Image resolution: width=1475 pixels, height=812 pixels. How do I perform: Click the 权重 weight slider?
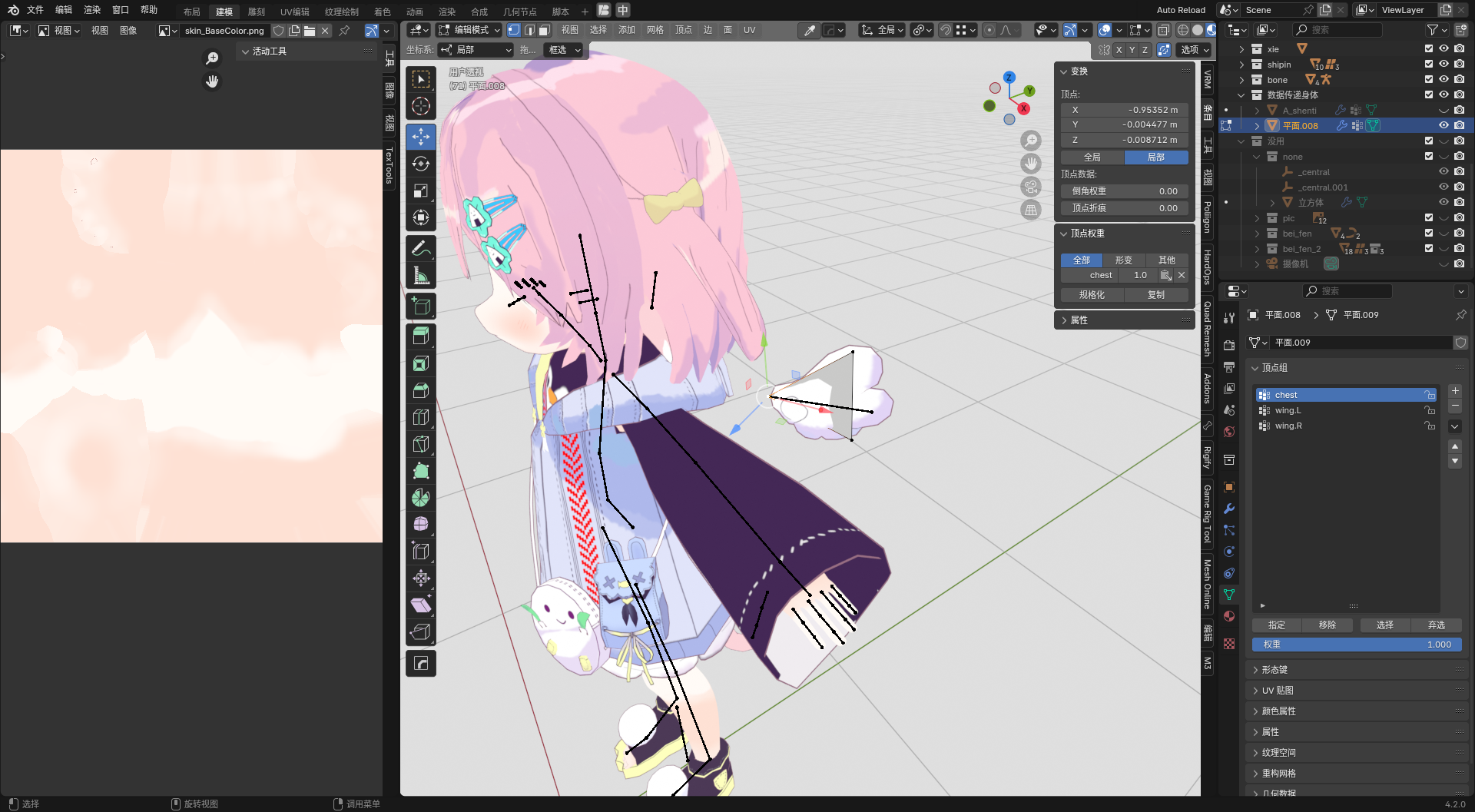pyautogui.click(x=1356, y=645)
